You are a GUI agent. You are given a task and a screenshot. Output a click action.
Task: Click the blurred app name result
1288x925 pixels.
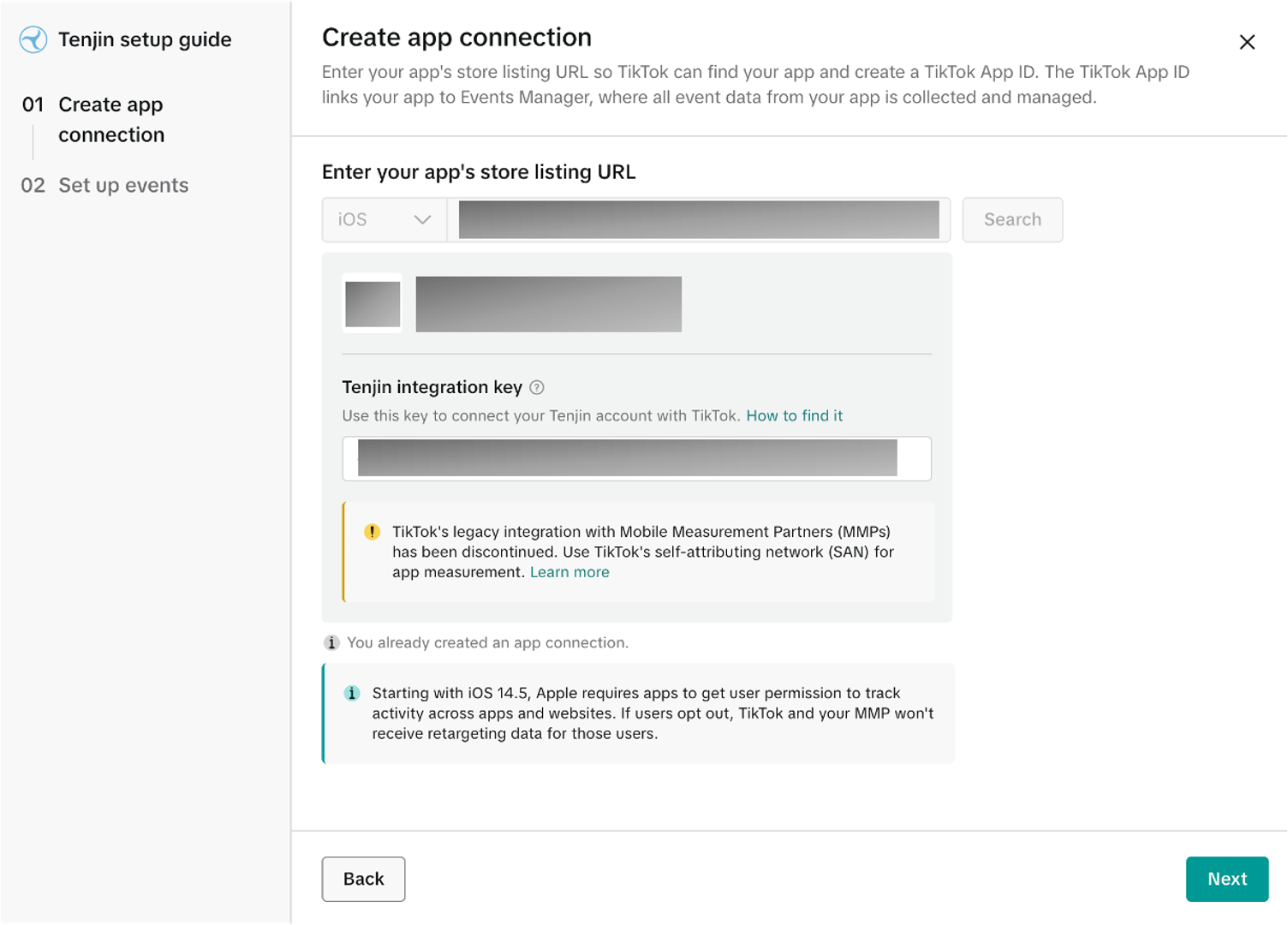pos(548,304)
